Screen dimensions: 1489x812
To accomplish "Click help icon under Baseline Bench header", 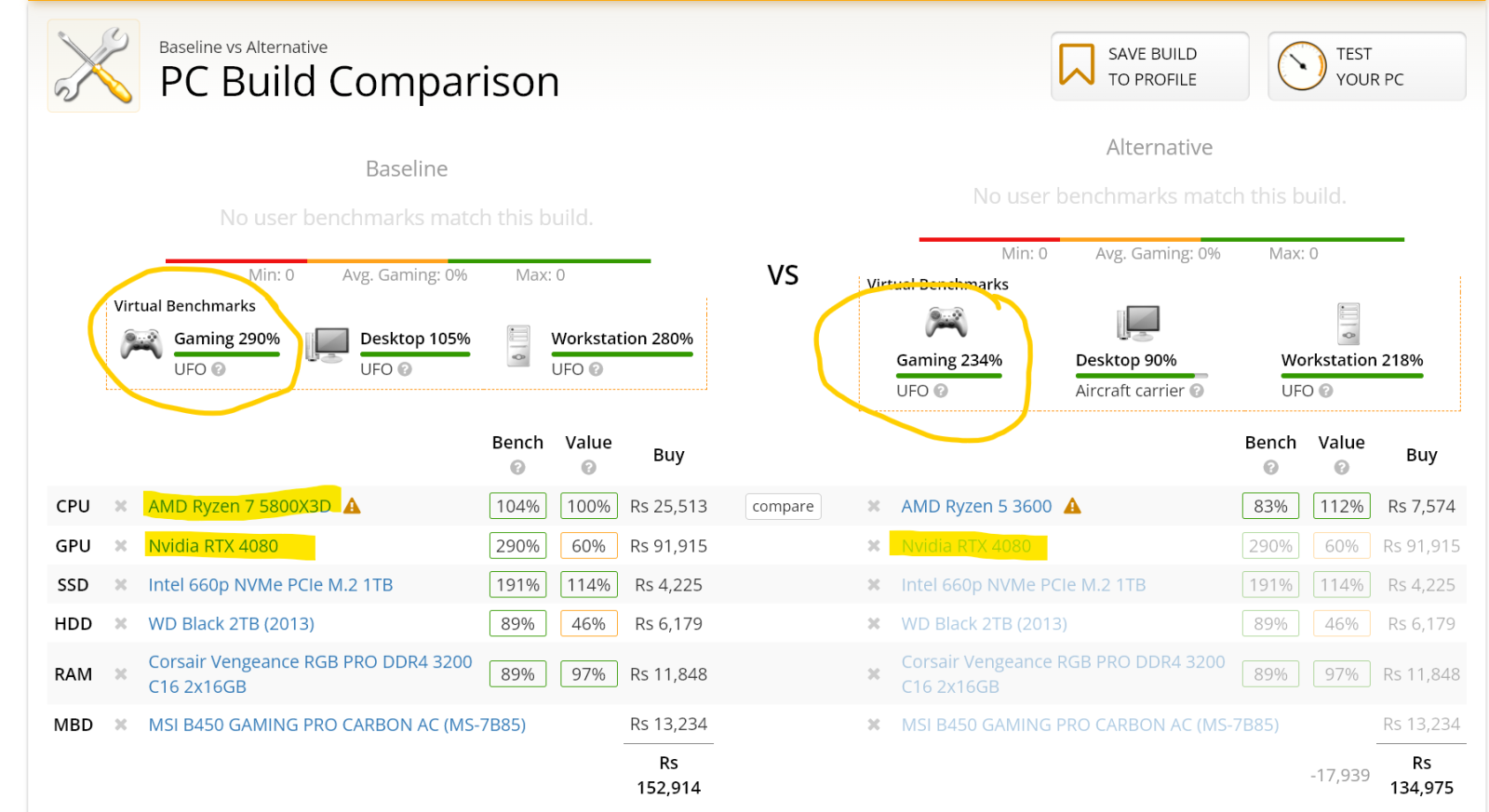I will [x=517, y=467].
